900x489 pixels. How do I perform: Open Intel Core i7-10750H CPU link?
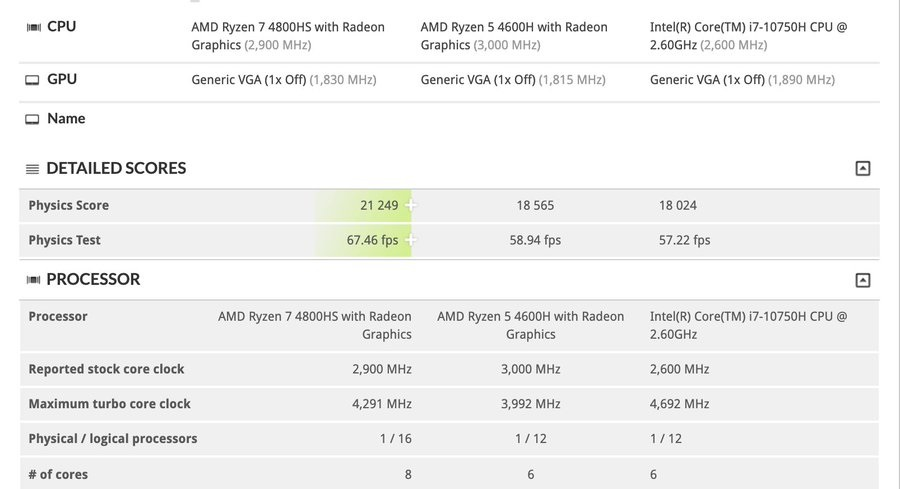[x=748, y=35]
